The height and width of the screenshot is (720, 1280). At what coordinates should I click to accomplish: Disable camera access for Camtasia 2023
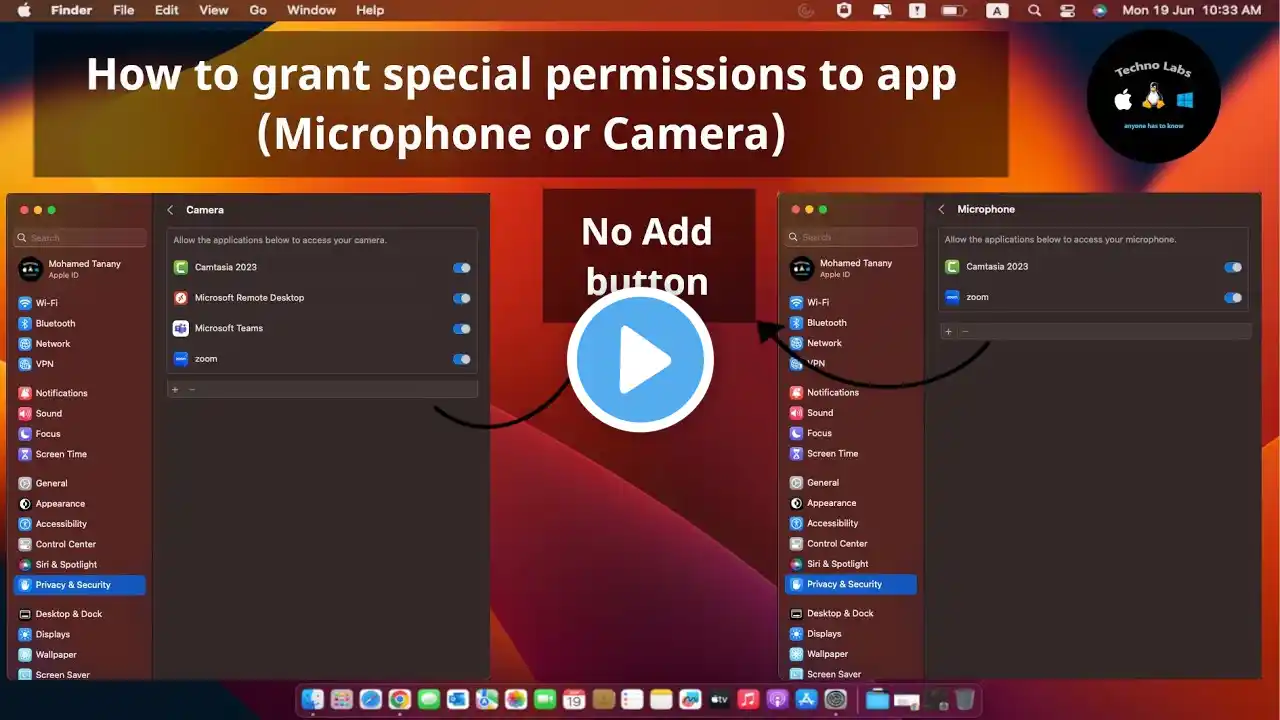(x=461, y=268)
